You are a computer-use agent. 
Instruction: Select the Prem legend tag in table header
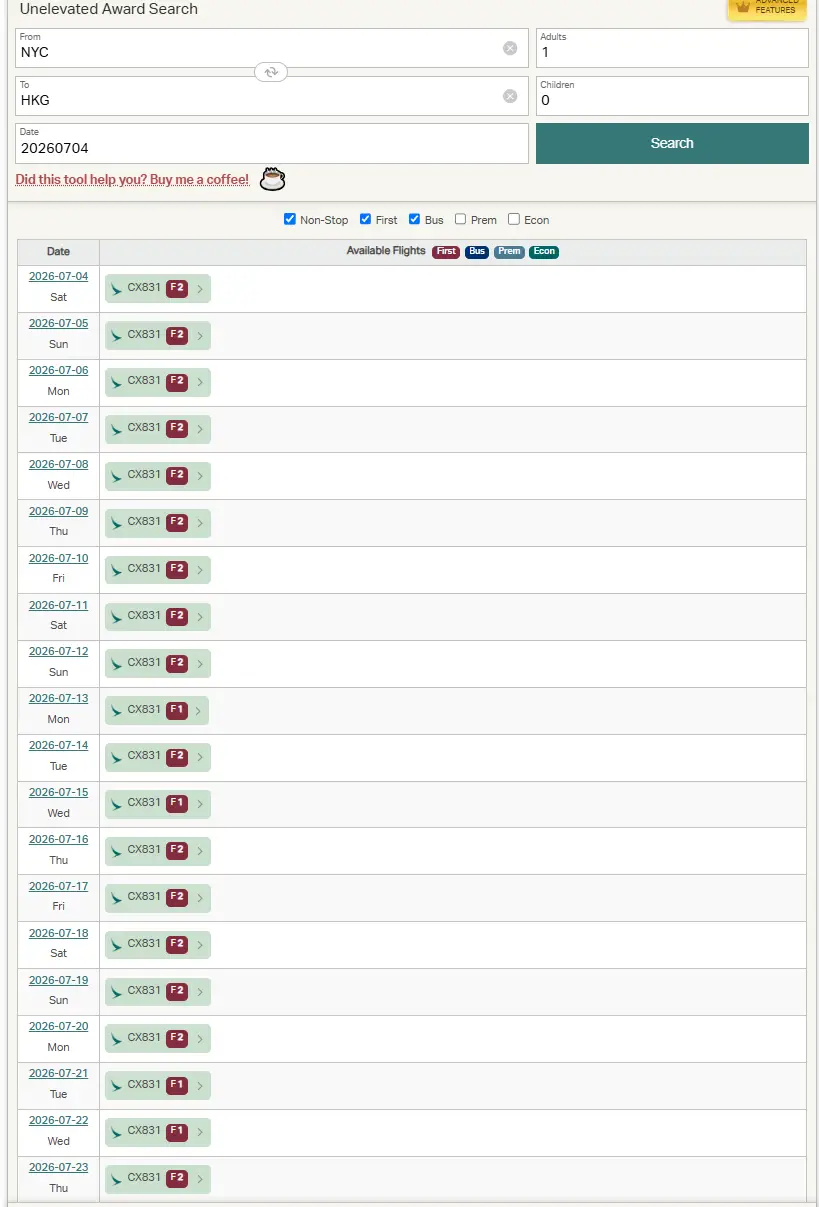point(510,251)
